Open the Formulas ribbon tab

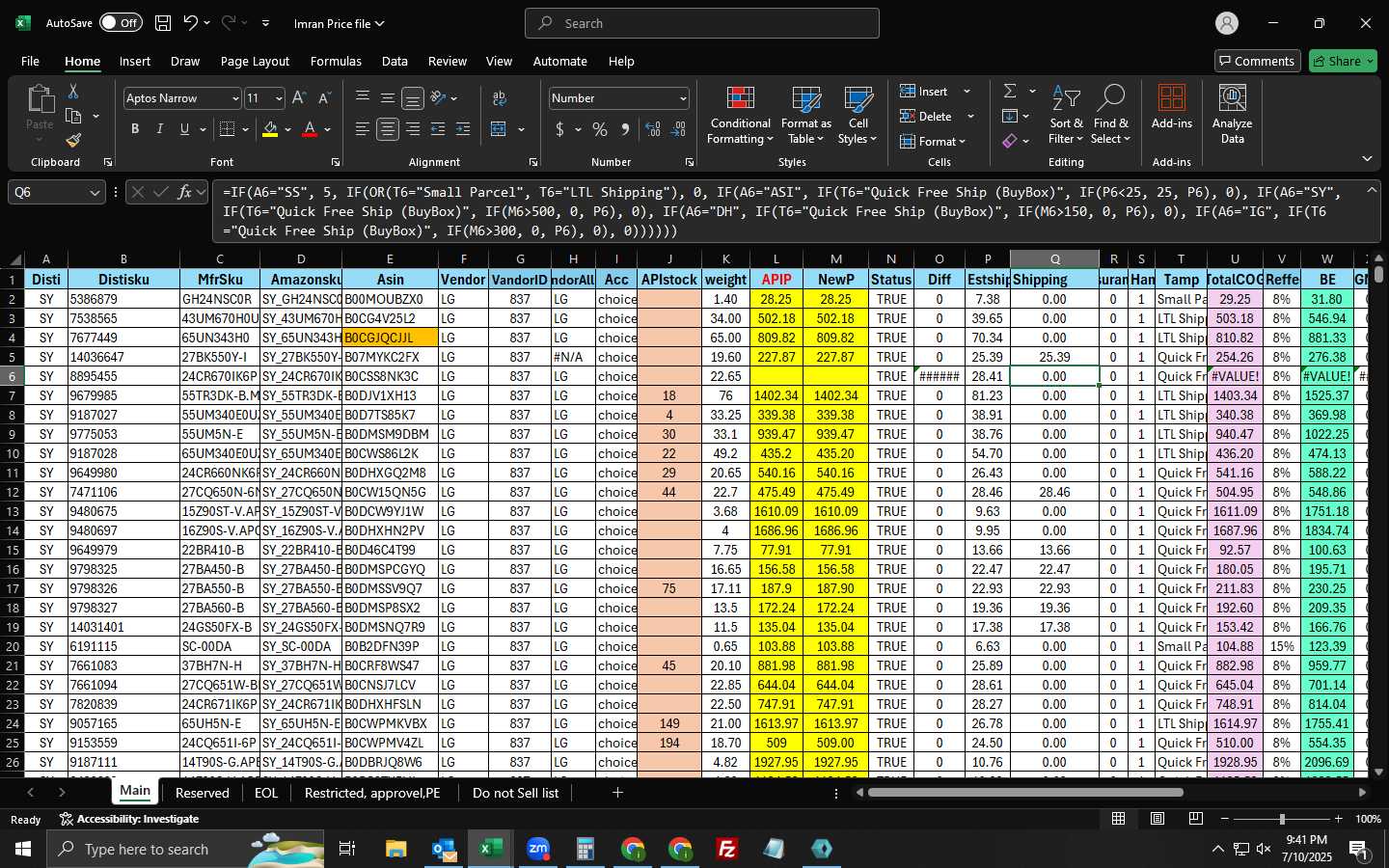[x=336, y=61]
